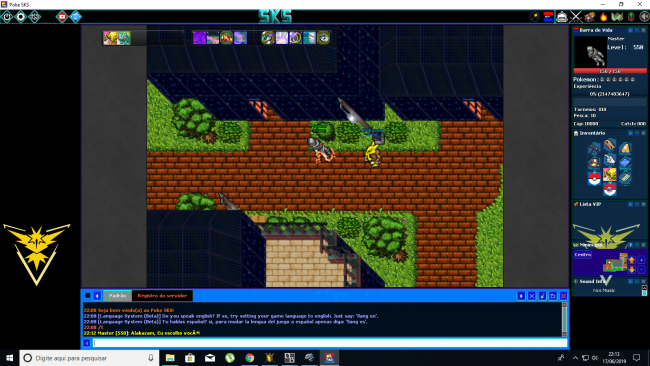The image size is (650, 366).
Task: Toggle the sound speaker icon in the top-right
Action: click(645, 17)
